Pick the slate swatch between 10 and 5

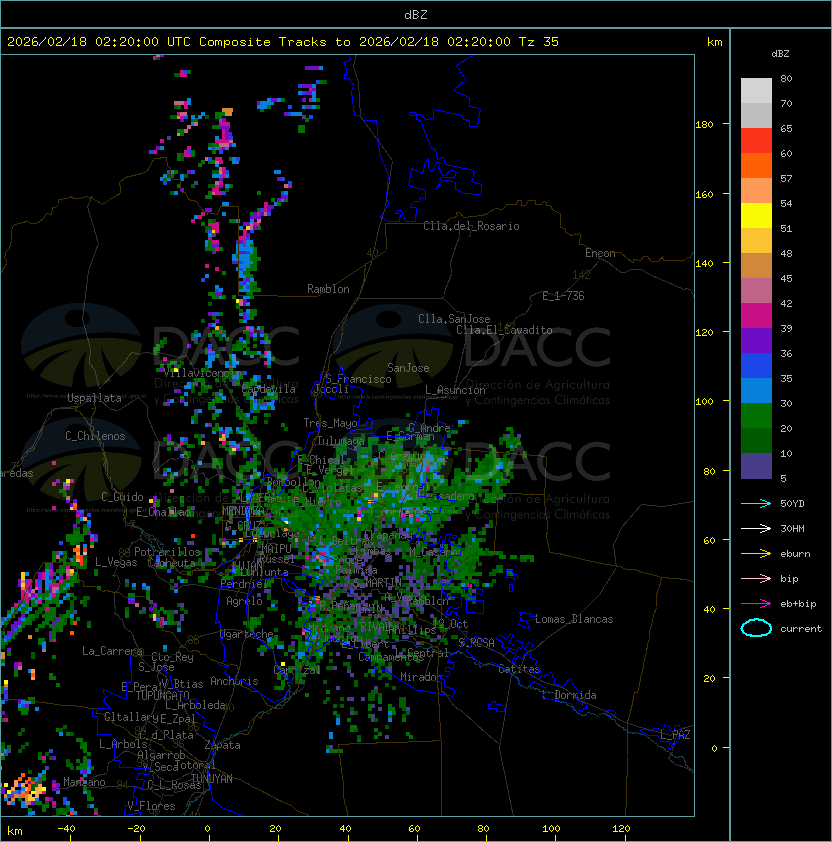pyautogui.click(x=756, y=466)
